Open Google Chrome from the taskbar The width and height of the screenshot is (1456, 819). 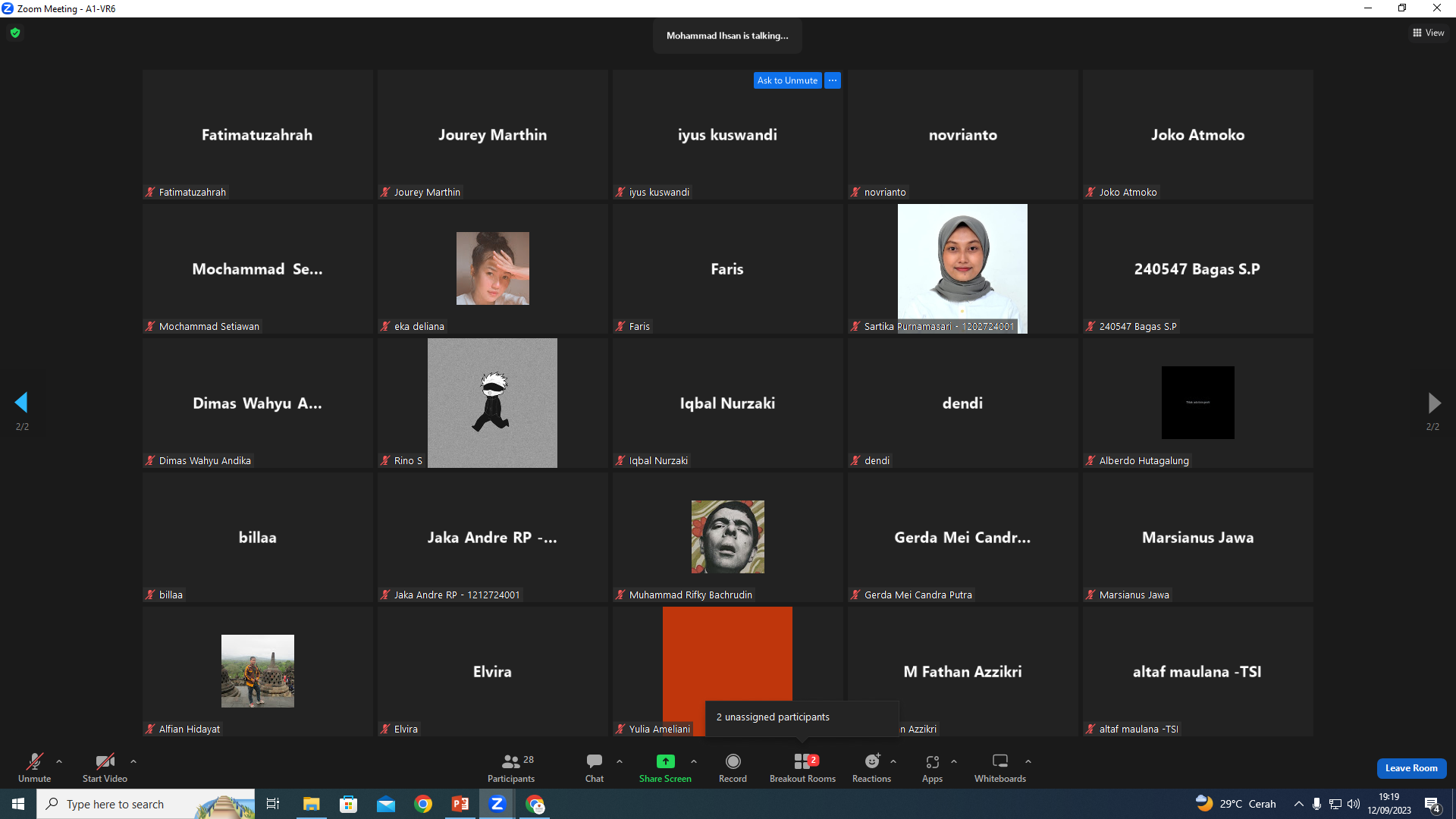(x=423, y=804)
